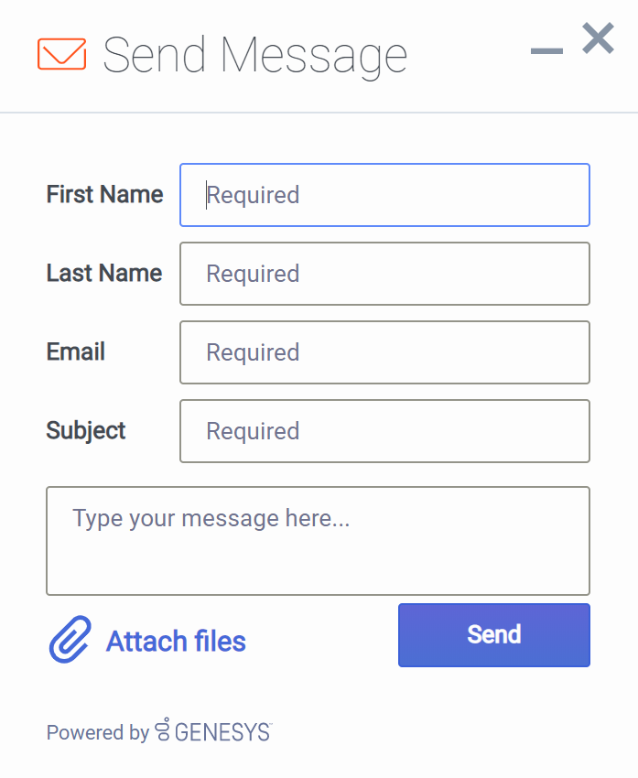Close the Send Message widget
Viewport: 638px width, 778px height.
[598, 39]
